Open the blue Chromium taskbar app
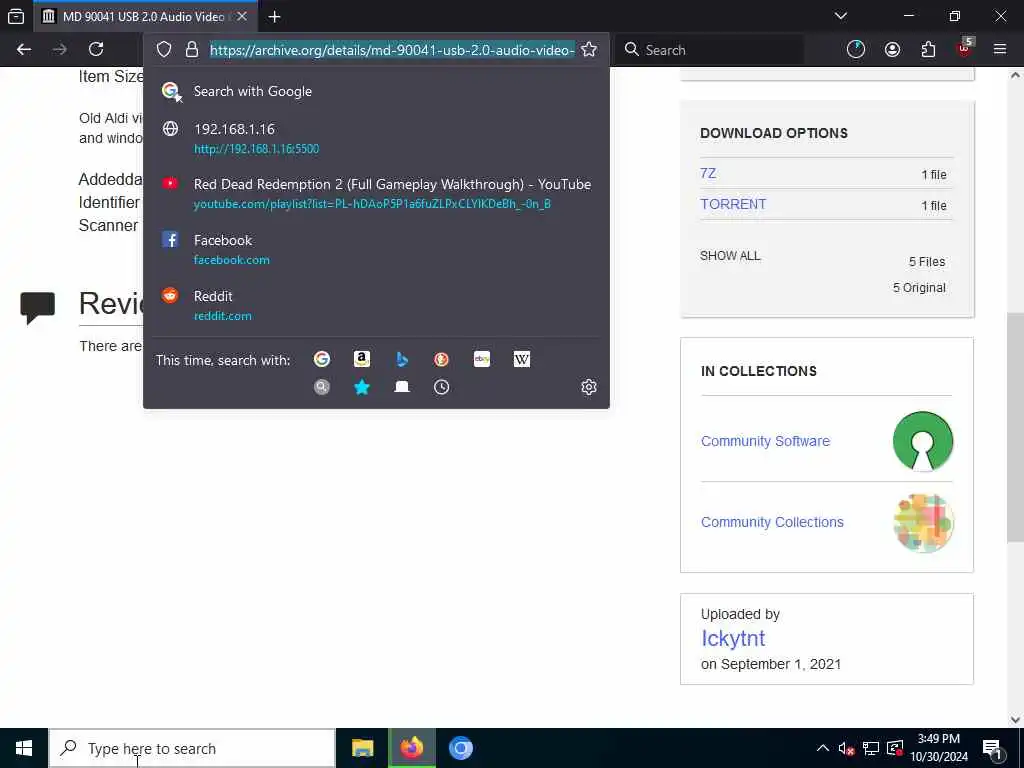The image size is (1024, 768). (460, 748)
